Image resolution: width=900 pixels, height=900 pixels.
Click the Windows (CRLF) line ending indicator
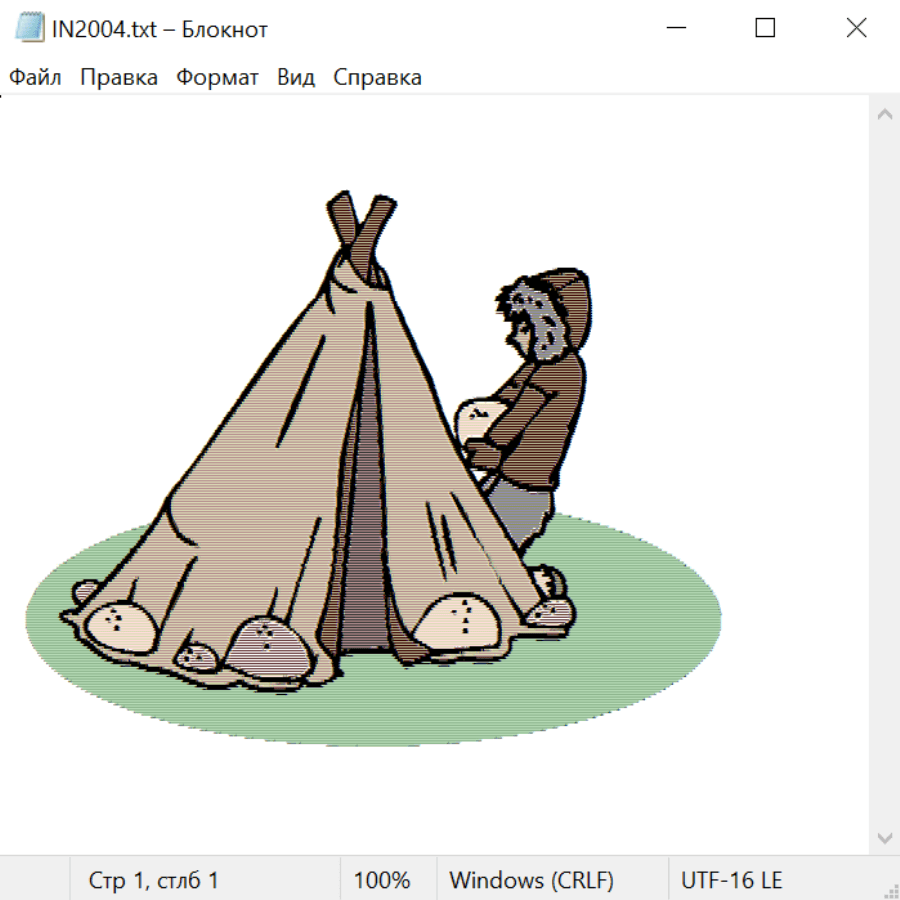coord(531,880)
